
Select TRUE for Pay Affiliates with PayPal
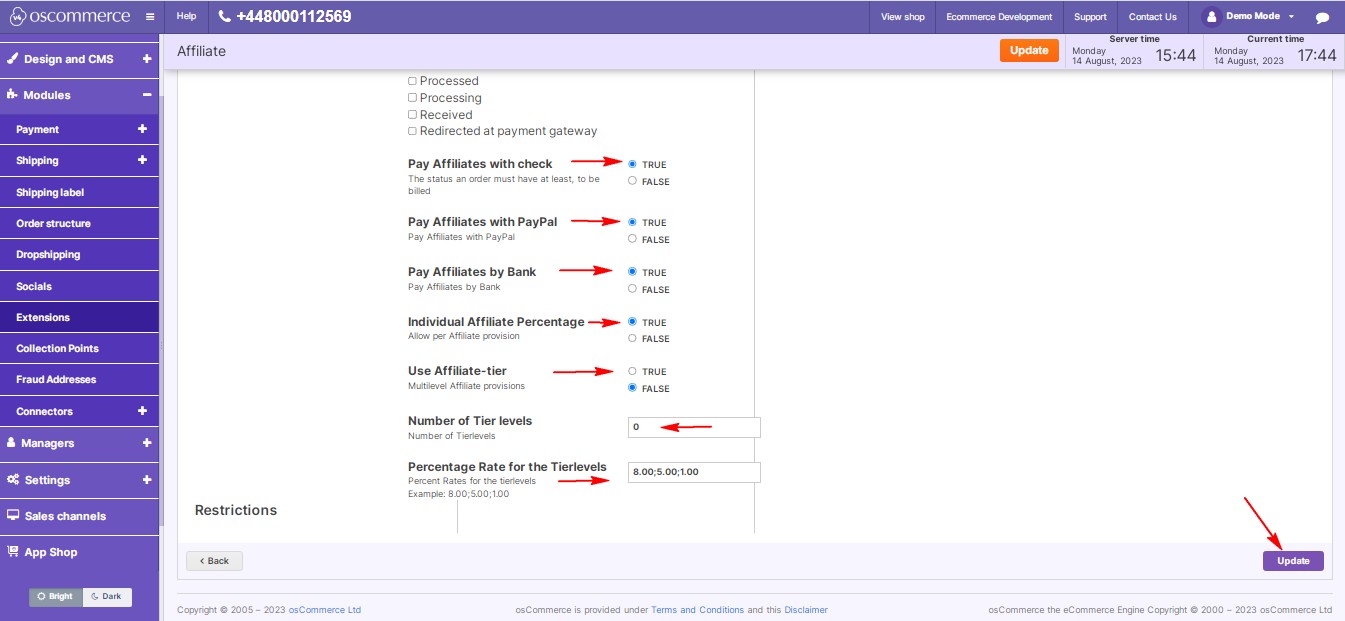[x=632, y=222]
